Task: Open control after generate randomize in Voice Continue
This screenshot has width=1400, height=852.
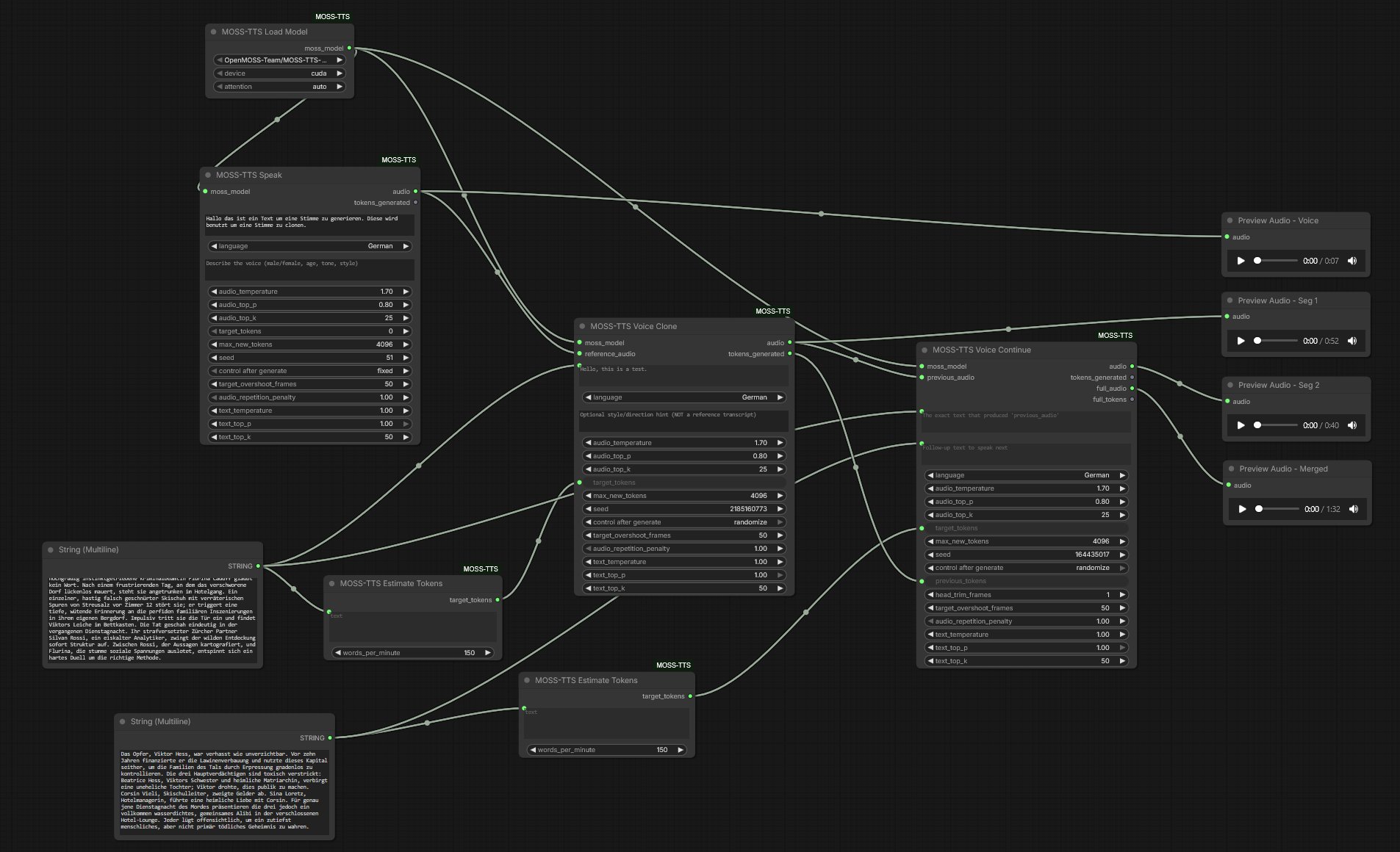Action: [1026, 568]
